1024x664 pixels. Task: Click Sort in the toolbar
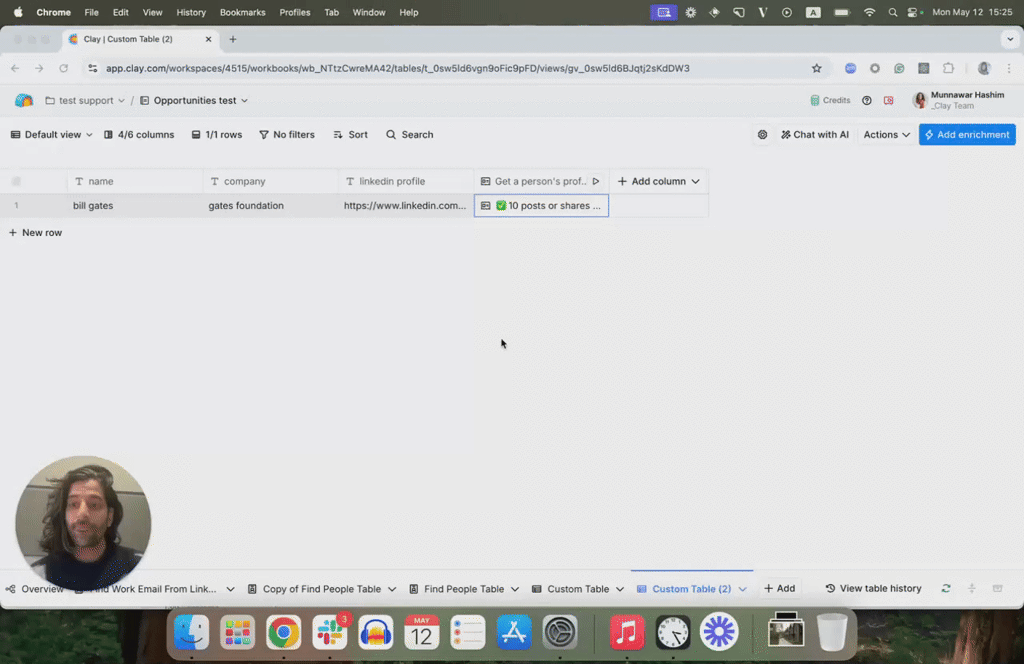click(350, 134)
